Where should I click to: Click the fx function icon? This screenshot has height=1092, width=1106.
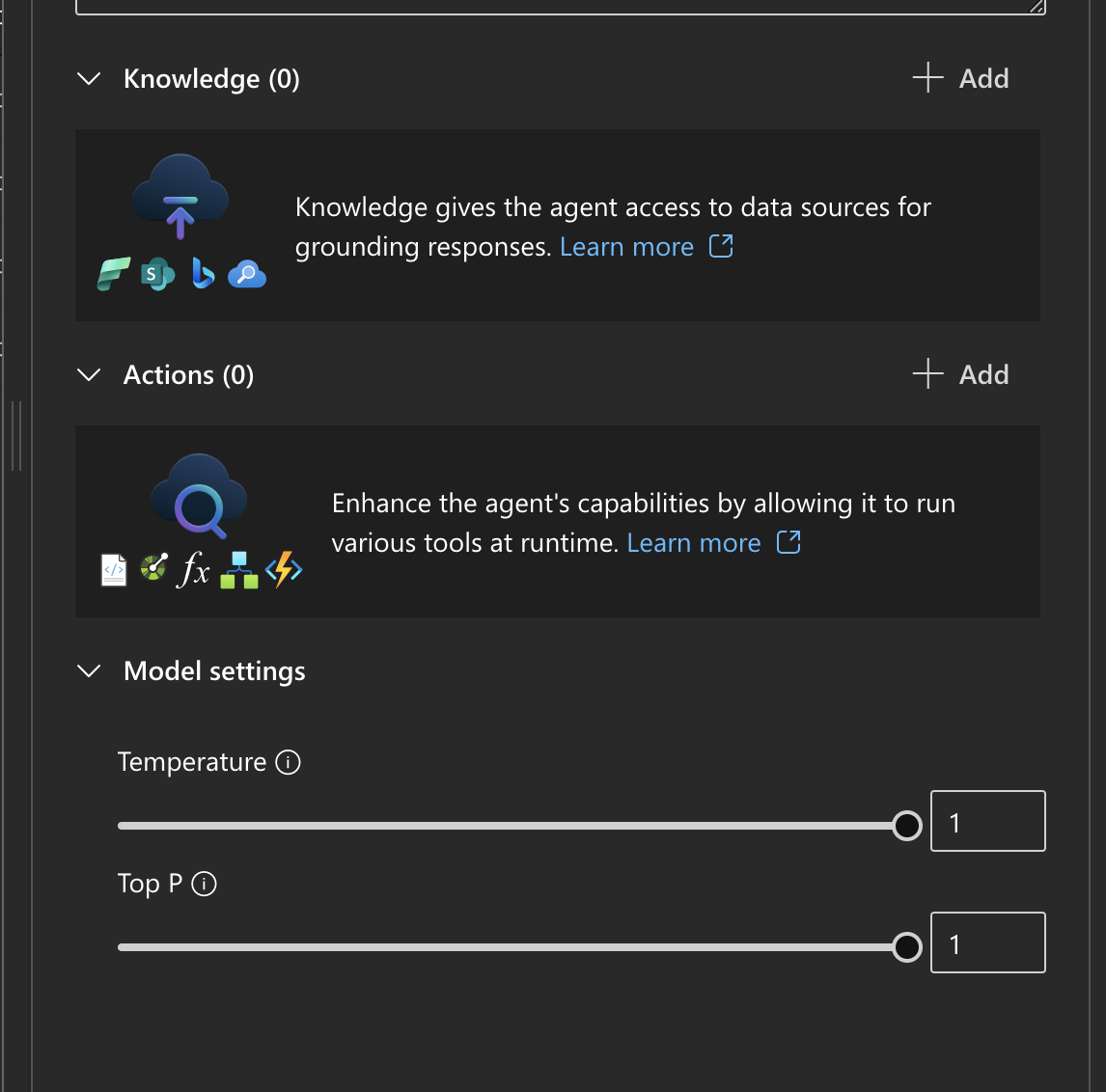tap(194, 570)
